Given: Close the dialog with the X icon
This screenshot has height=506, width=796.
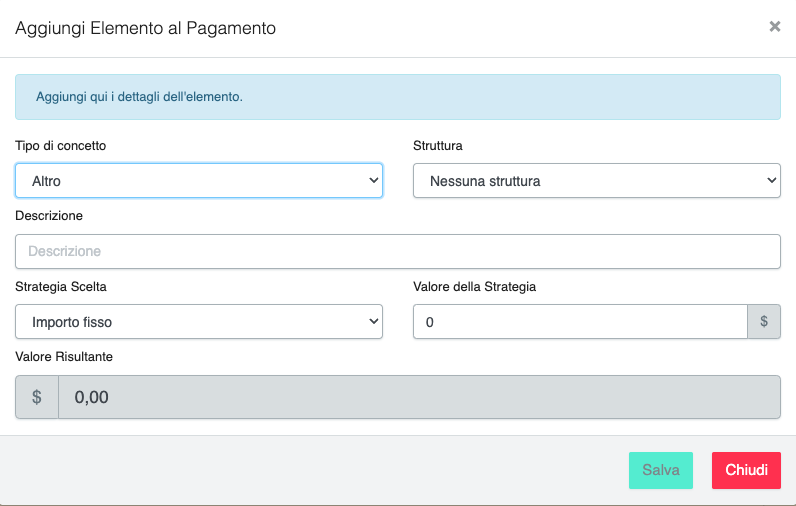Looking at the screenshot, I should 774,27.
